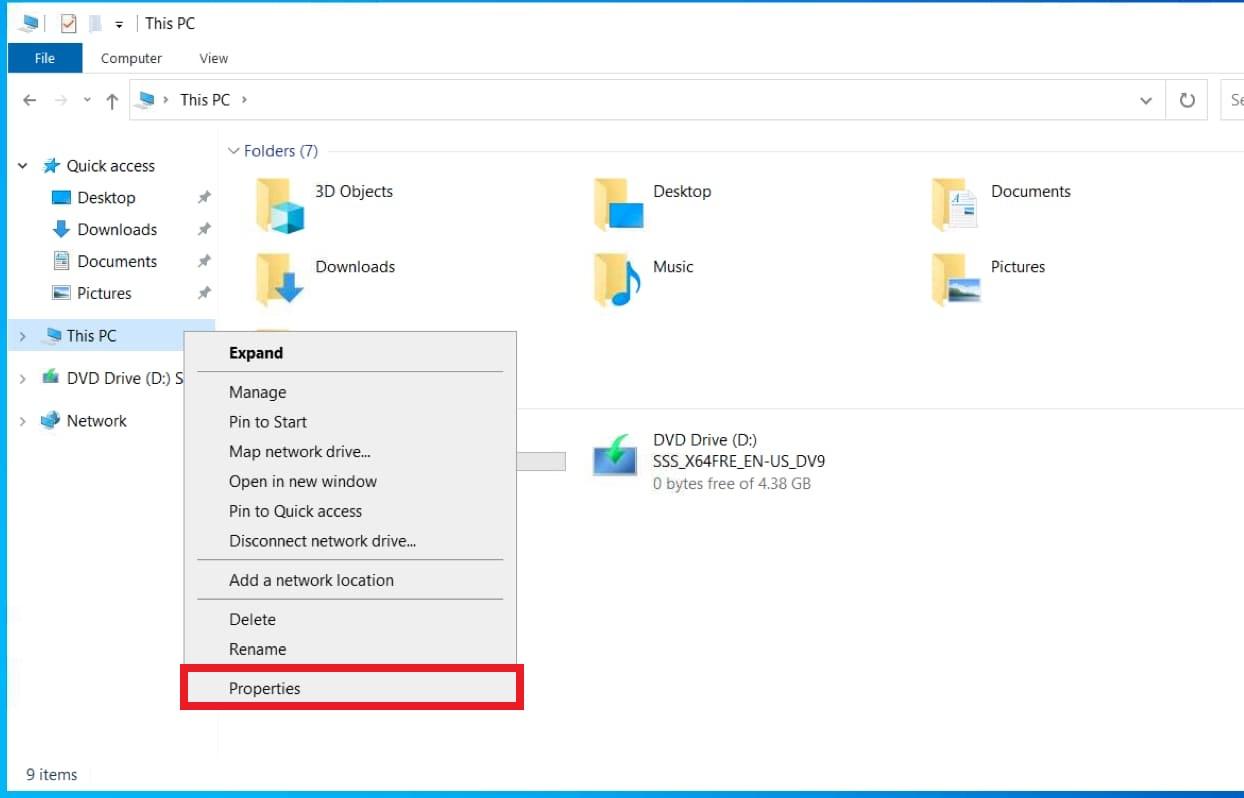Choose Properties from the context menu
The height and width of the screenshot is (798, 1244).
click(x=264, y=688)
